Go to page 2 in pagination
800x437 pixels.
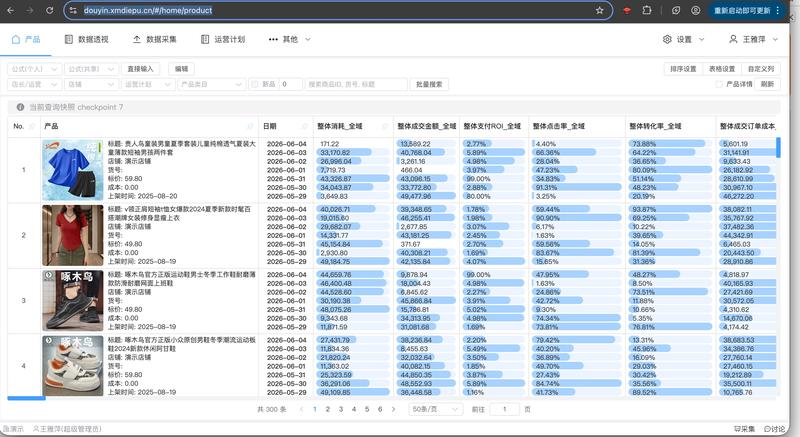328,409
